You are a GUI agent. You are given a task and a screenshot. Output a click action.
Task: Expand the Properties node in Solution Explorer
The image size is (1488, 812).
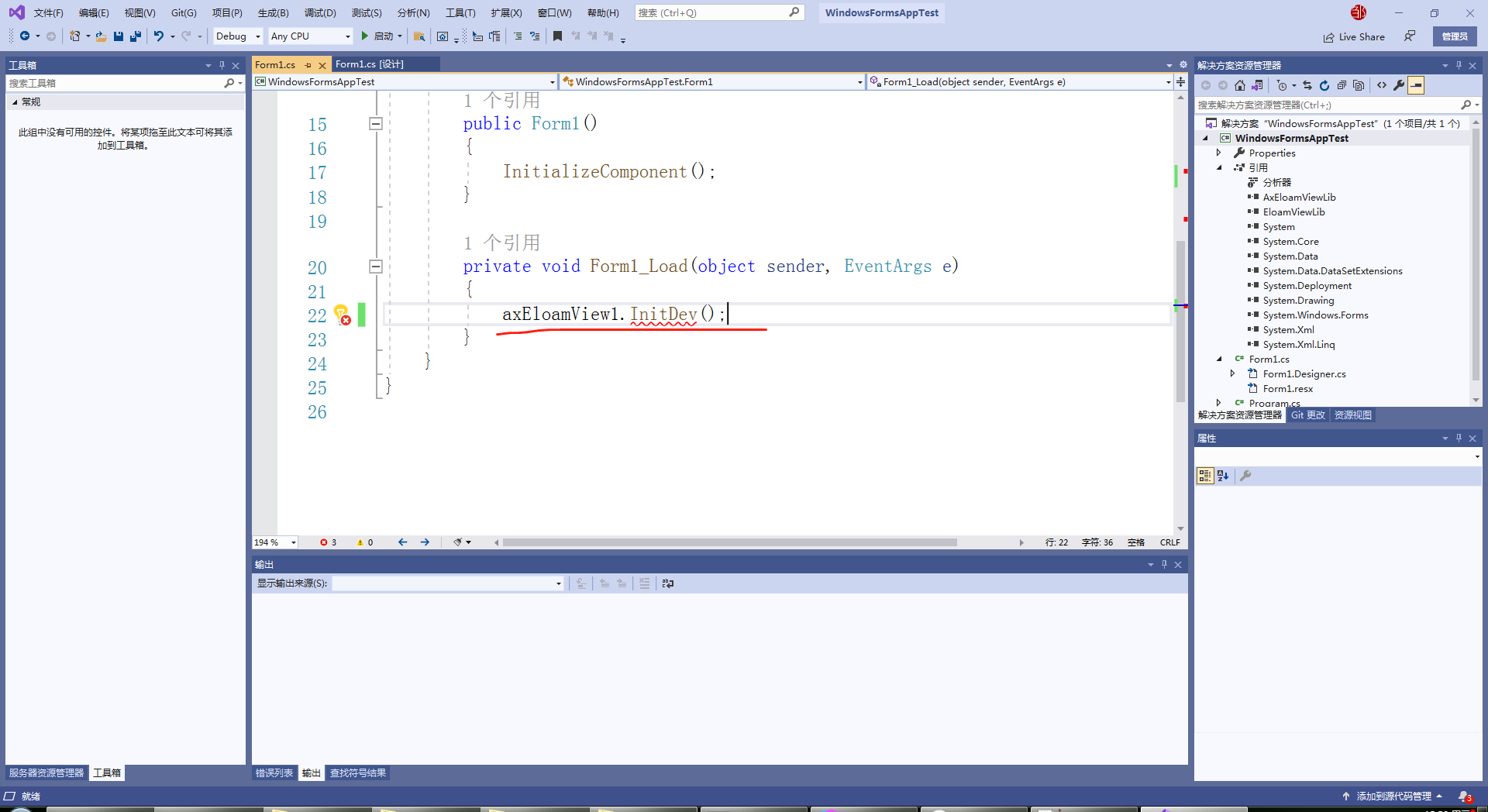click(1219, 153)
